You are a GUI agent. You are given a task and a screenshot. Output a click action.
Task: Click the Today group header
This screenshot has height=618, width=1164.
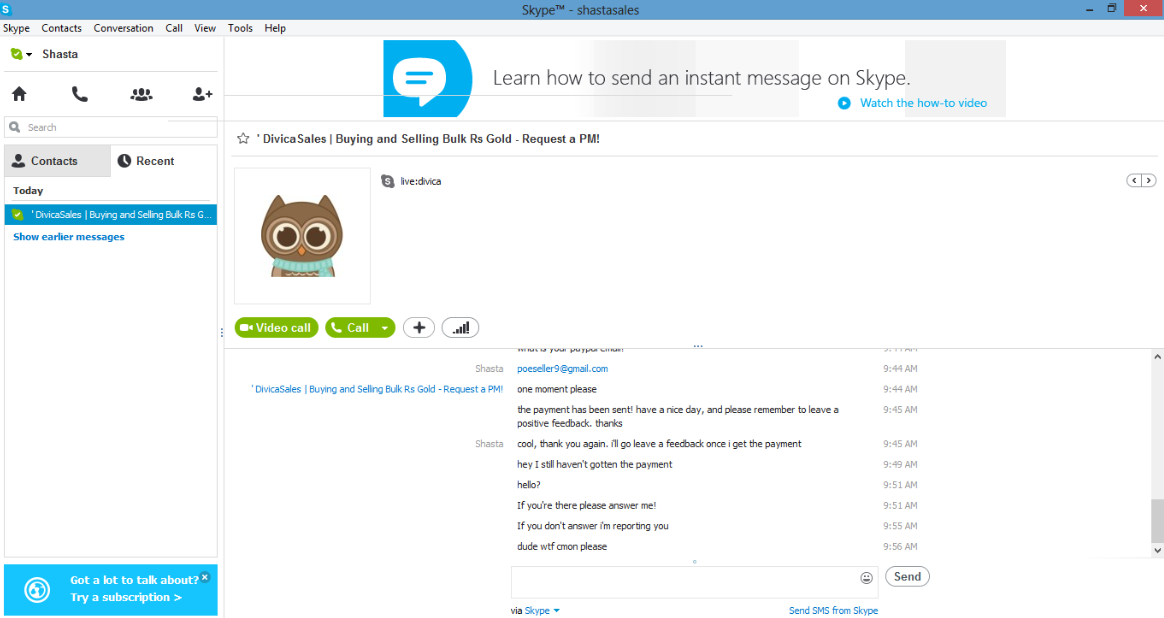click(x=28, y=191)
